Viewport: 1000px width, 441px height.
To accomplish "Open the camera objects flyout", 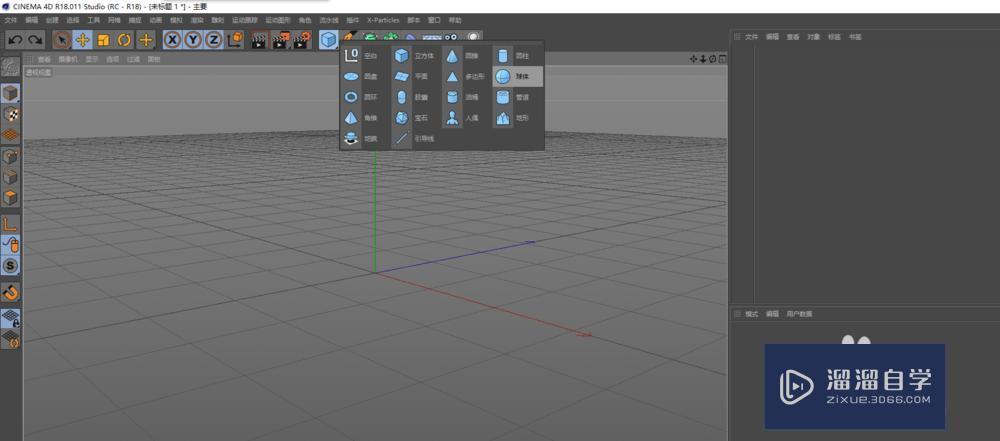I will pos(452,38).
